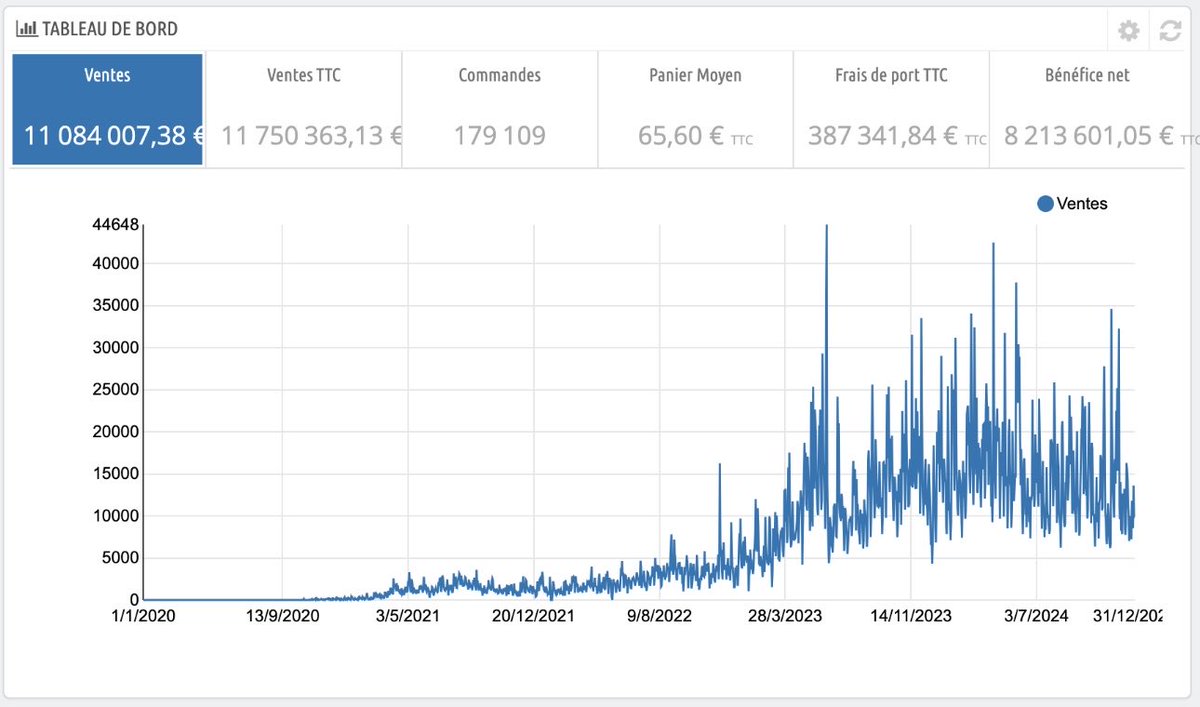The width and height of the screenshot is (1200, 707).
Task: Switch to the Bénéfice net tab
Action: tap(1089, 109)
